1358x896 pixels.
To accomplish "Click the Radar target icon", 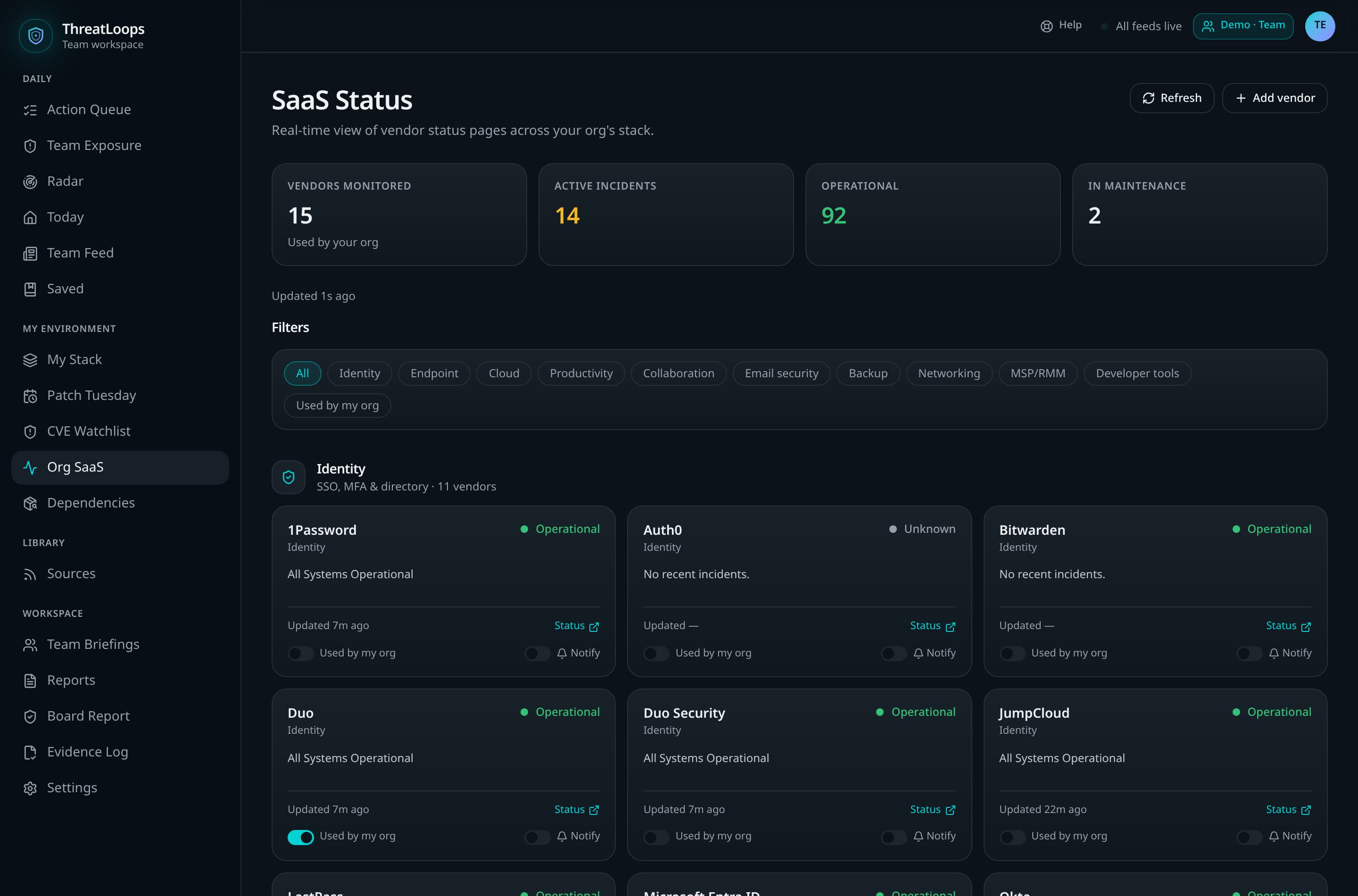I will 30,182.
